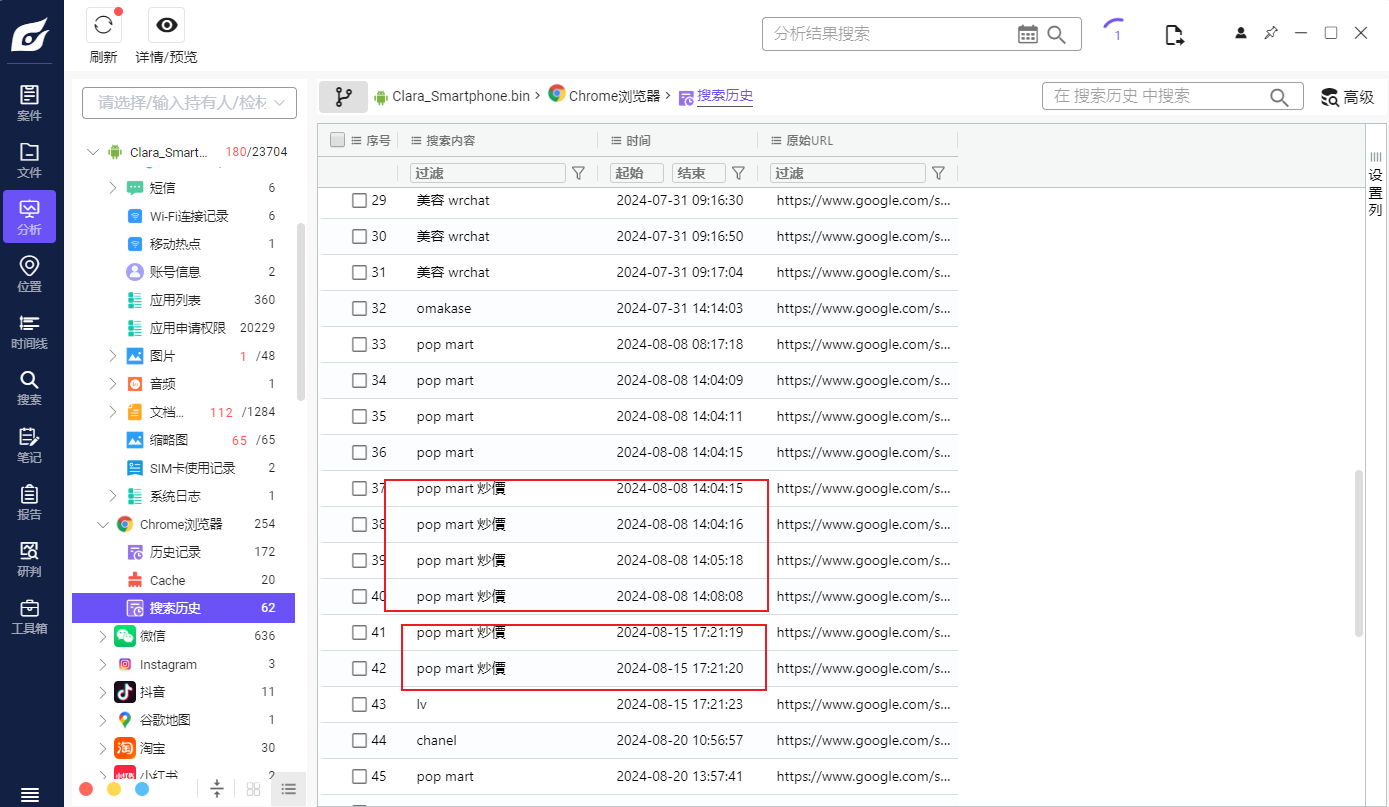Open 文件 in the left sidebar
This screenshot has height=807, width=1389.
[30, 160]
